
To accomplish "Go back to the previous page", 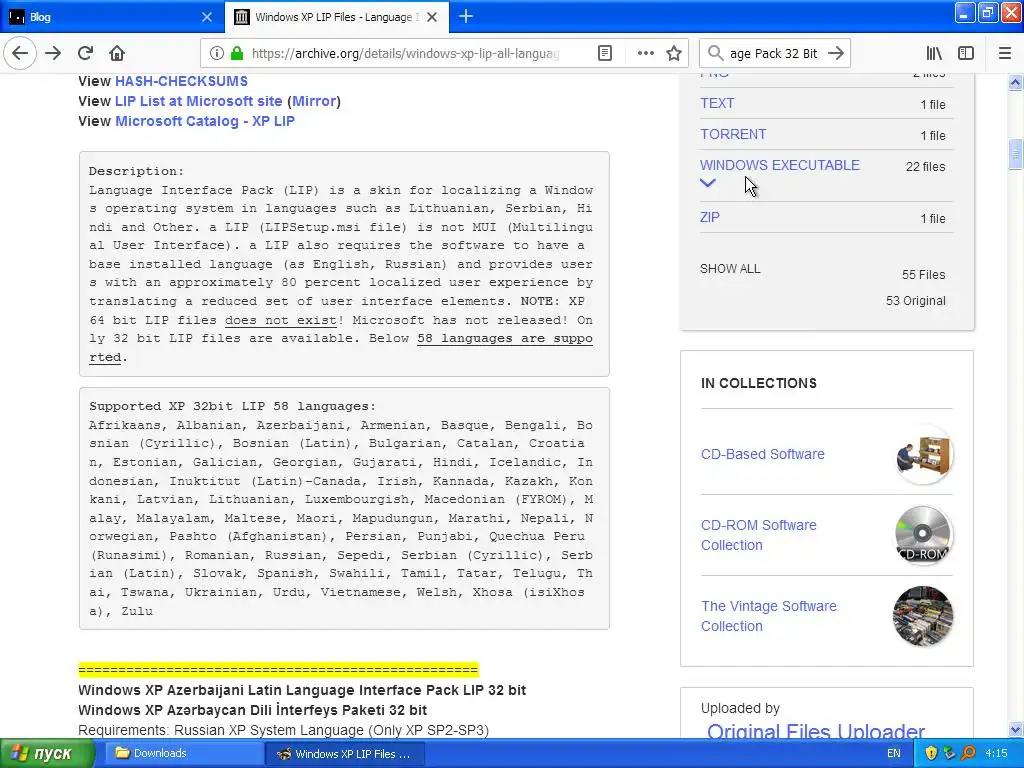I will click(20, 54).
